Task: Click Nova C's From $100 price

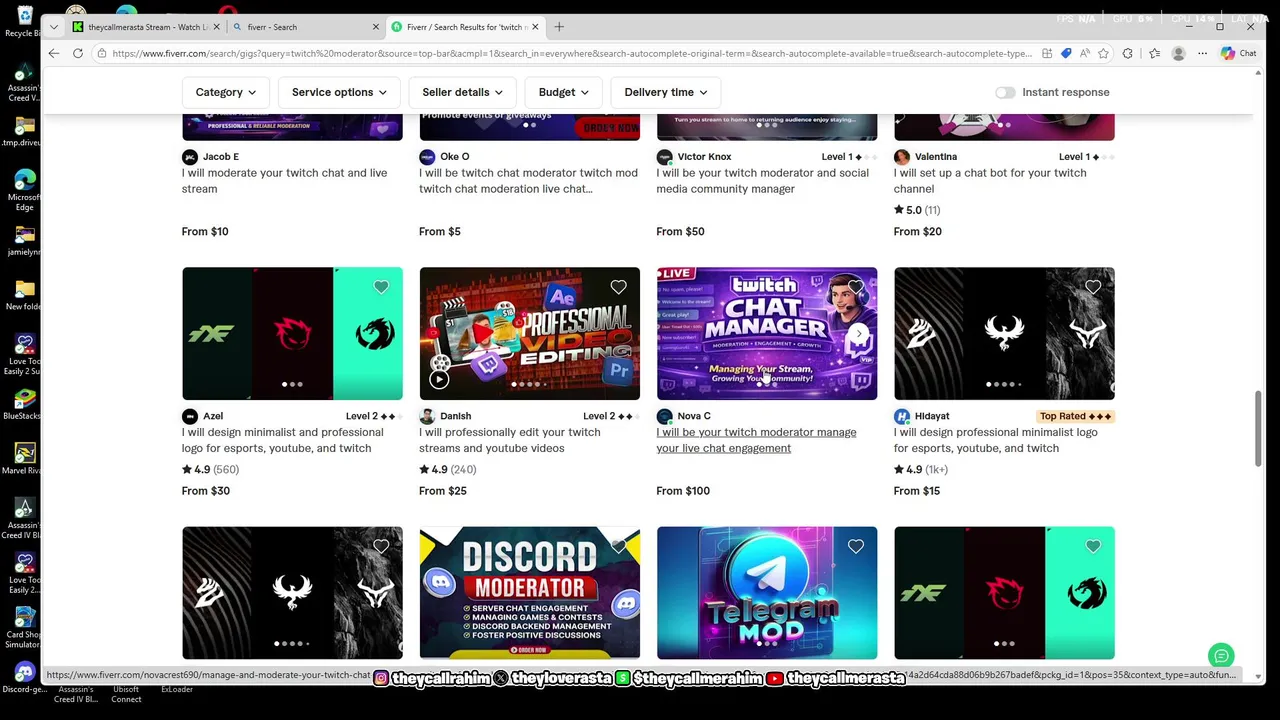Action: (683, 491)
